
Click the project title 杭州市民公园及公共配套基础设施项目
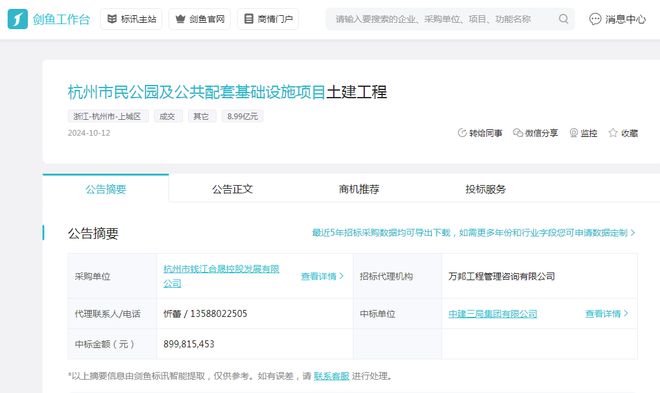[197, 92]
